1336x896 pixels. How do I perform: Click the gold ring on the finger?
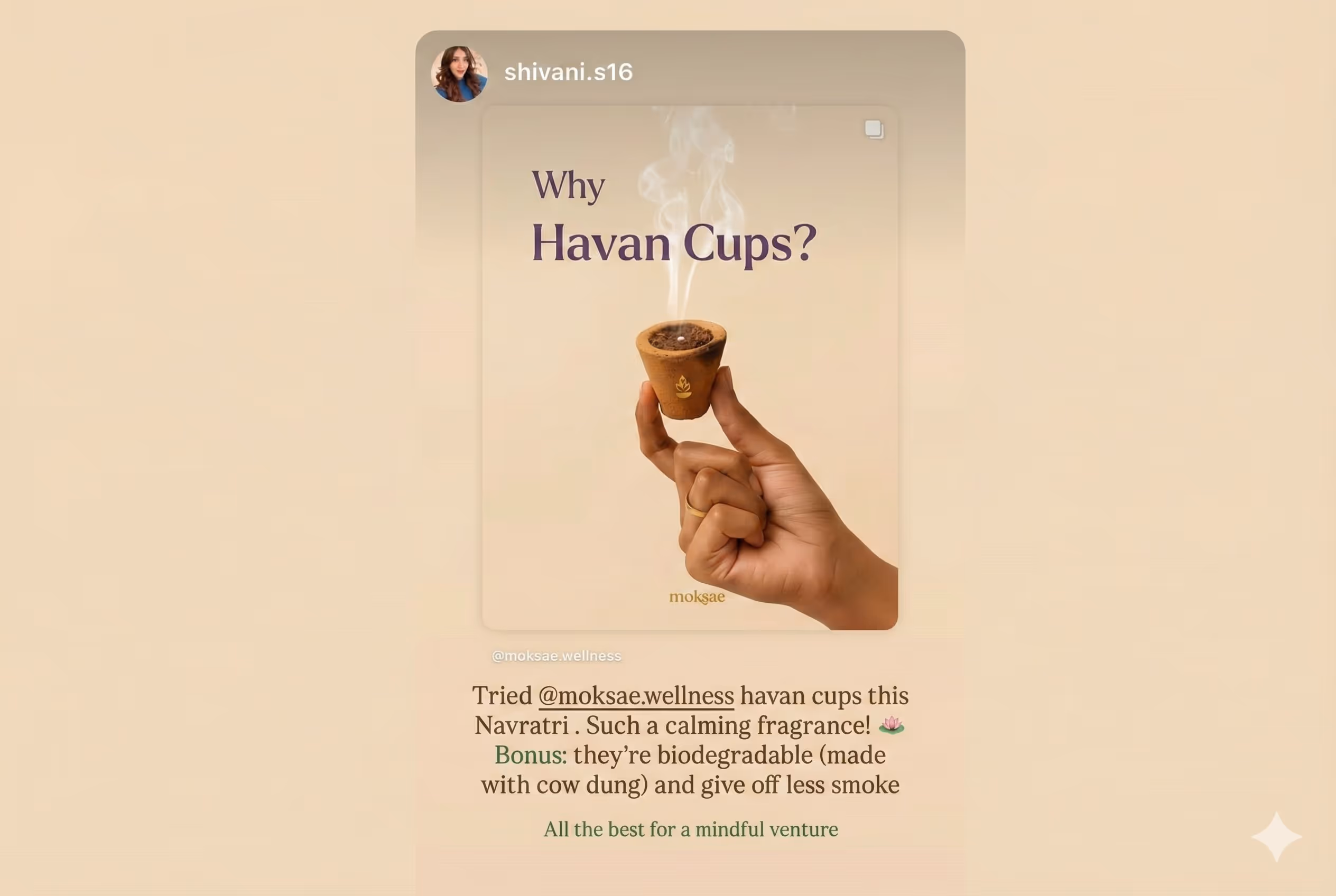click(694, 507)
